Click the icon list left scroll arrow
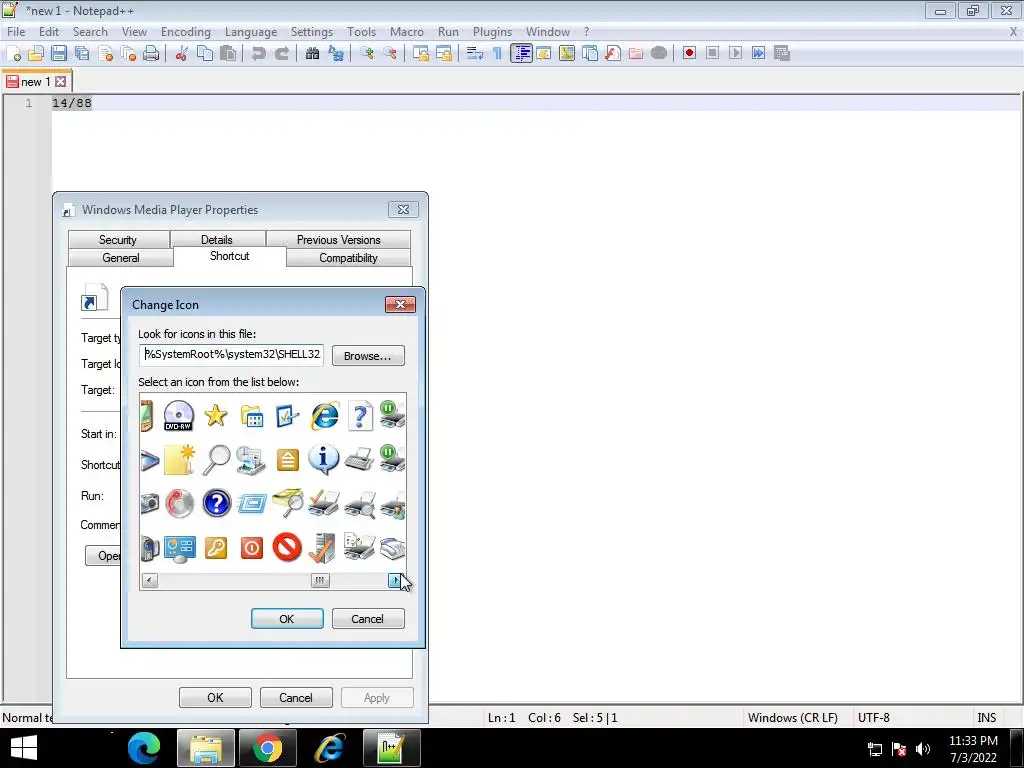Image resolution: width=1024 pixels, height=768 pixels. (150, 580)
